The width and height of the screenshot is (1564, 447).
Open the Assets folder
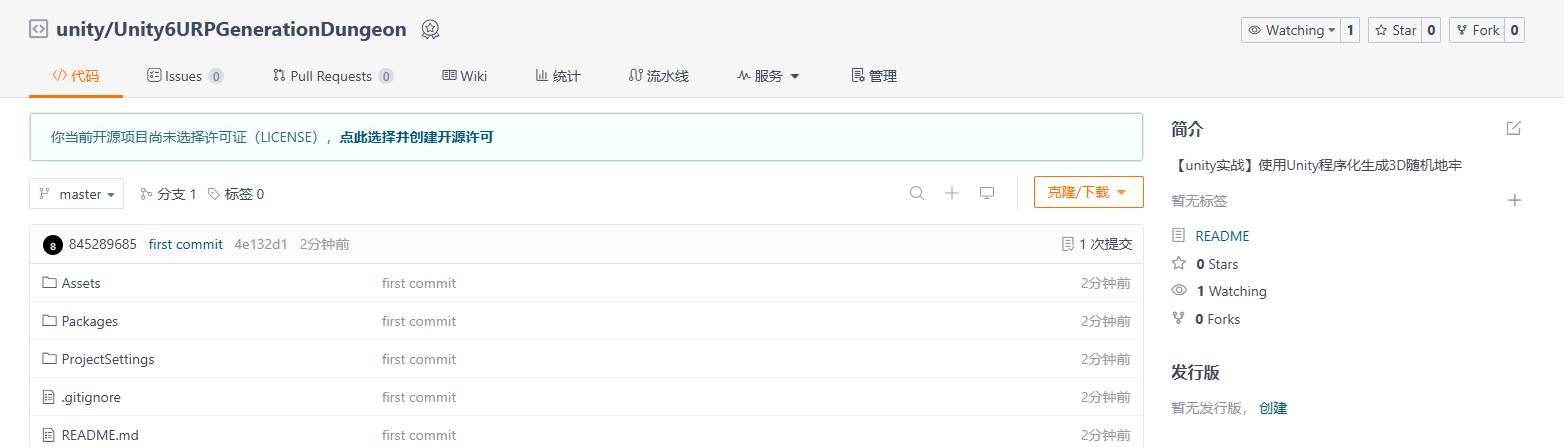(x=81, y=283)
